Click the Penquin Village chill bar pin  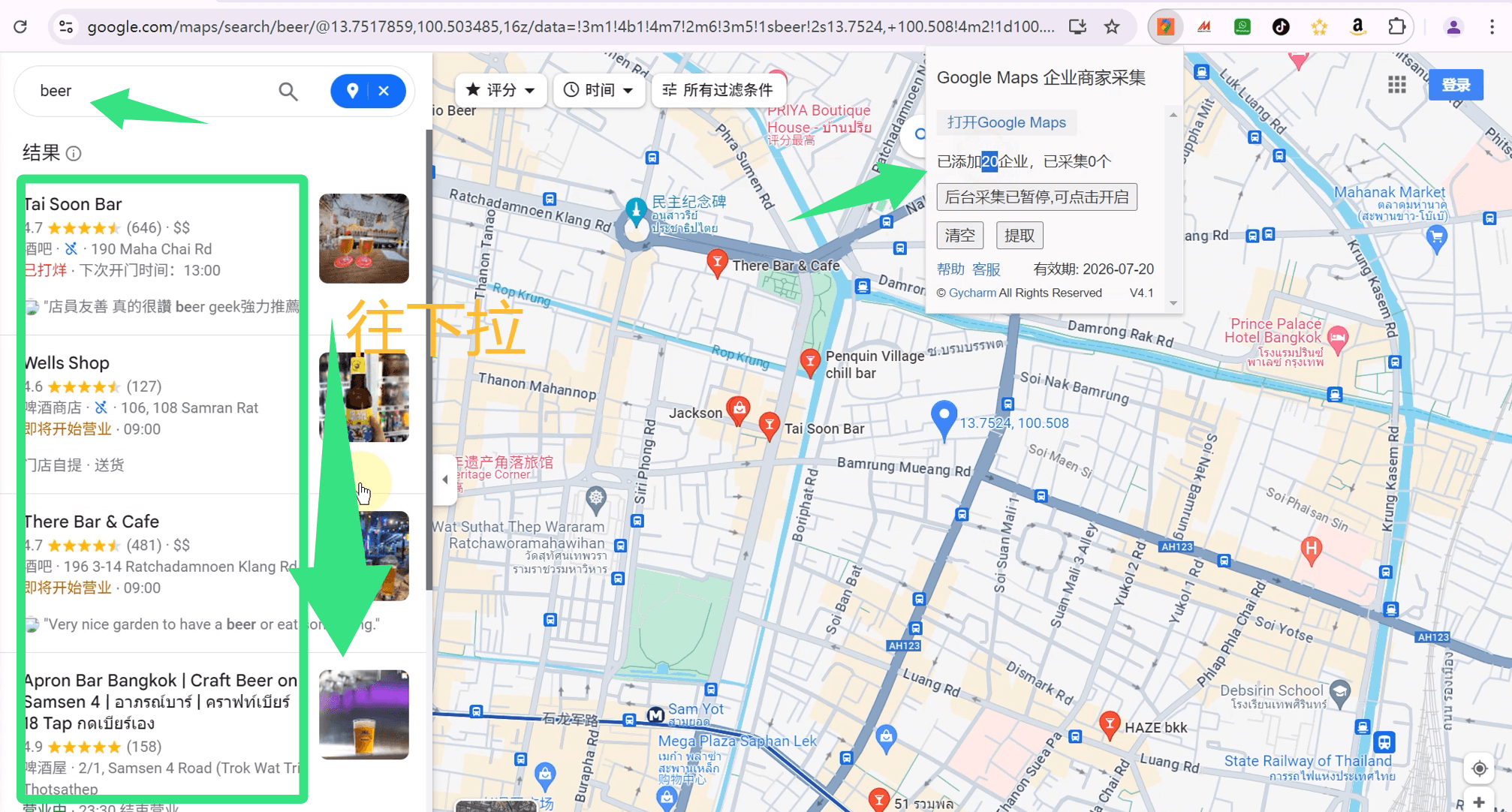809,362
